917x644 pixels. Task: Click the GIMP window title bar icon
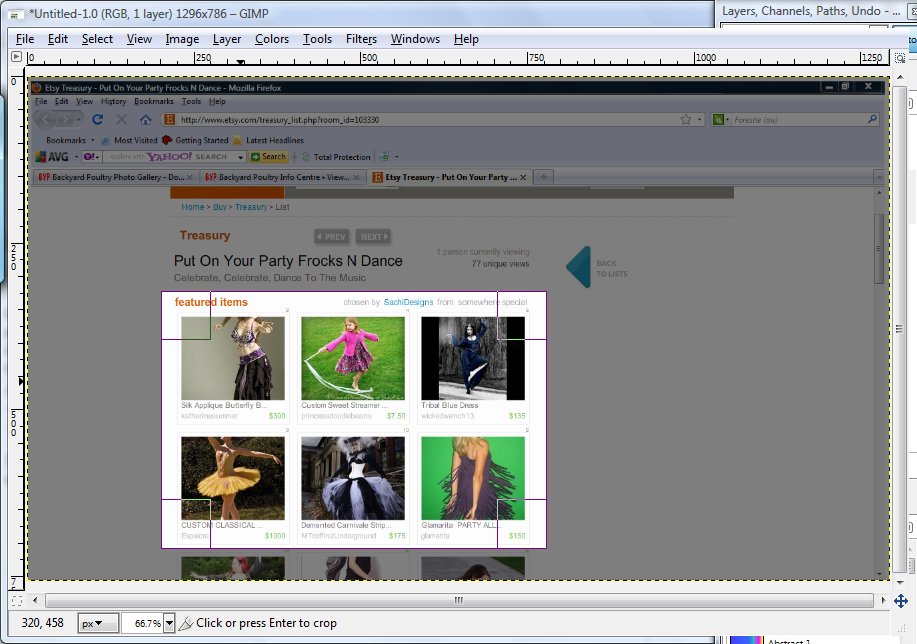pos(18,14)
